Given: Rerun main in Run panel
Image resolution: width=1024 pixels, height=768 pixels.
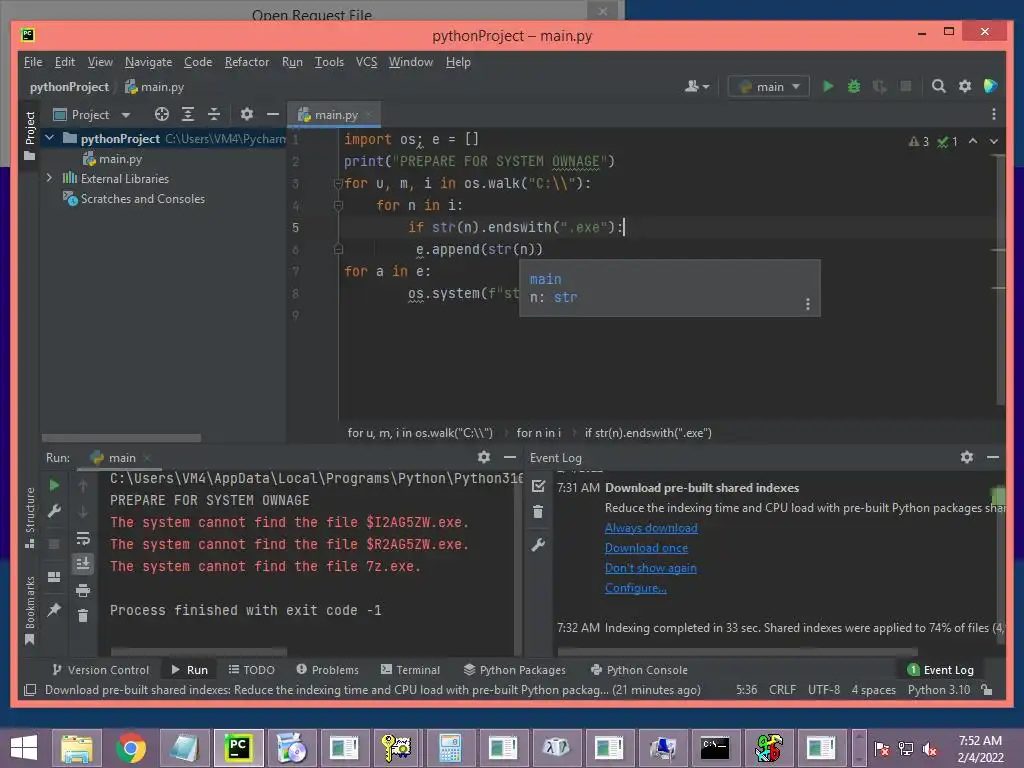Looking at the screenshot, I should coord(54,485).
